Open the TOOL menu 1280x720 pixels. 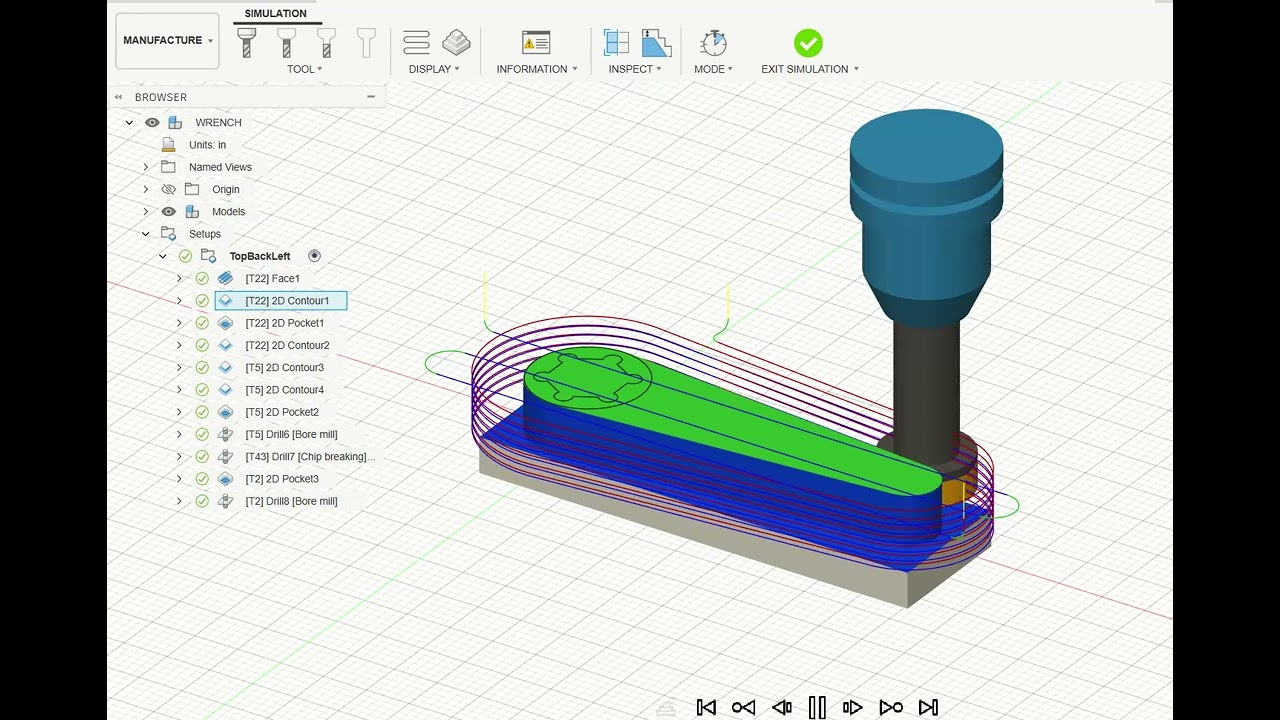305,69
